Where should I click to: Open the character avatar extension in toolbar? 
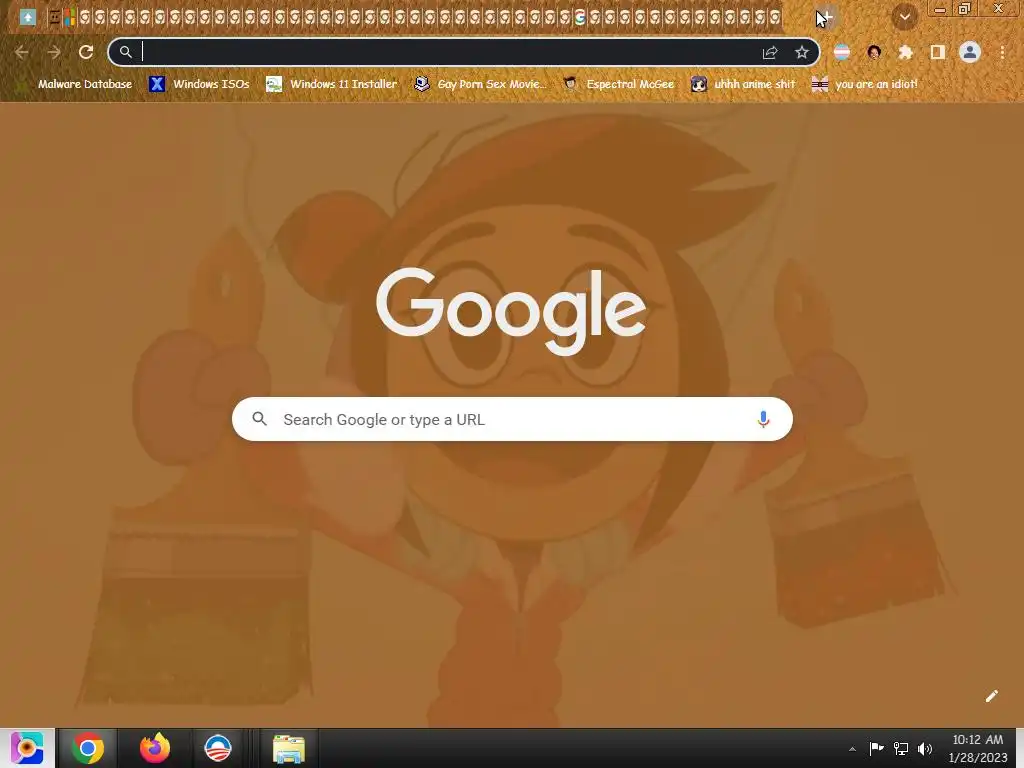pos(874,52)
